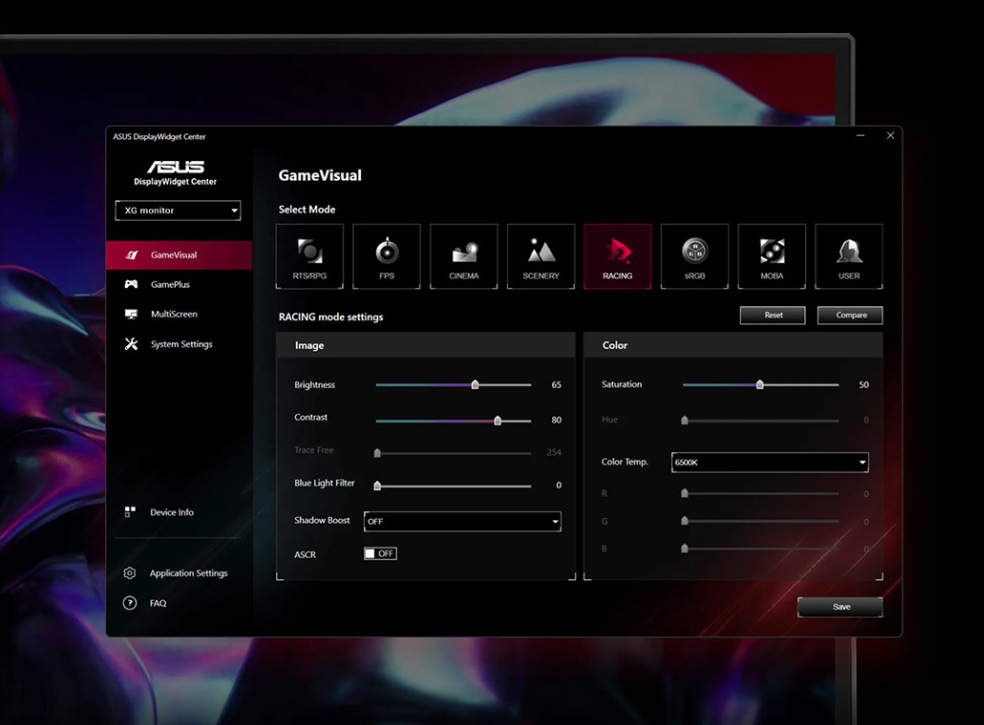Click the RACING mode settings heading
Image resolution: width=984 pixels, height=725 pixels.
(331, 317)
